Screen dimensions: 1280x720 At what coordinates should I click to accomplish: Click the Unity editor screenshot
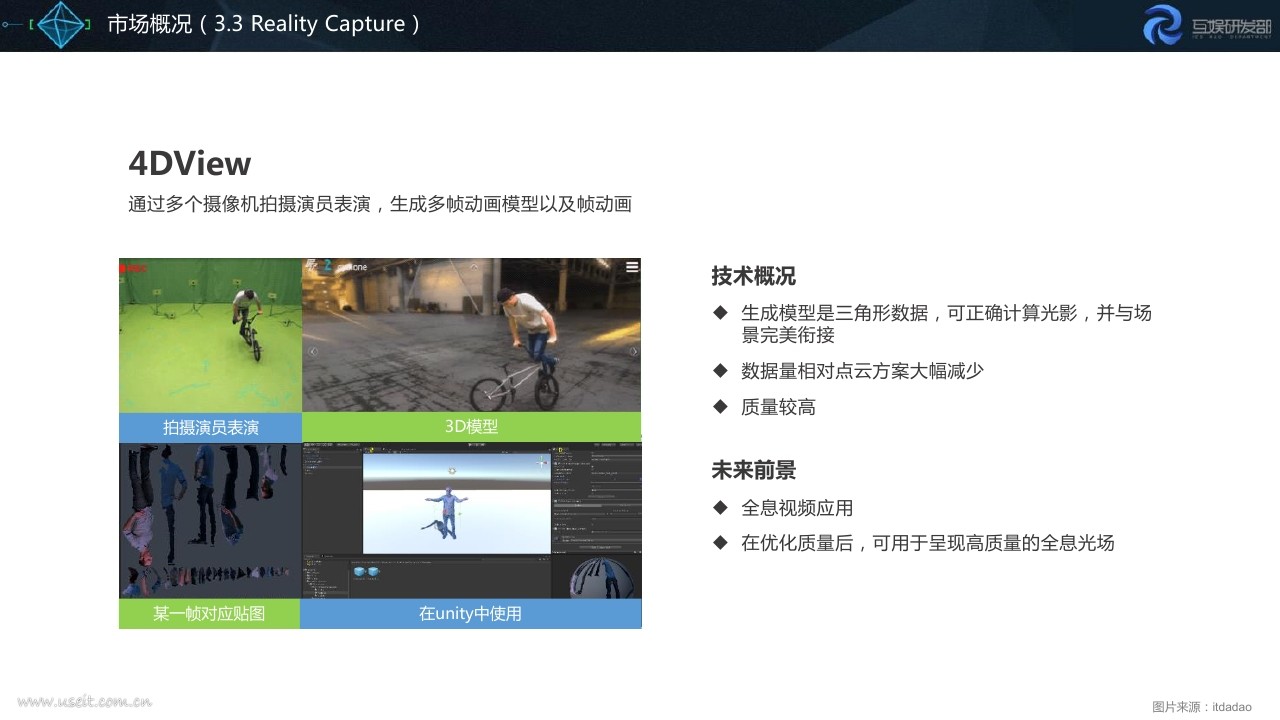point(471,521)
